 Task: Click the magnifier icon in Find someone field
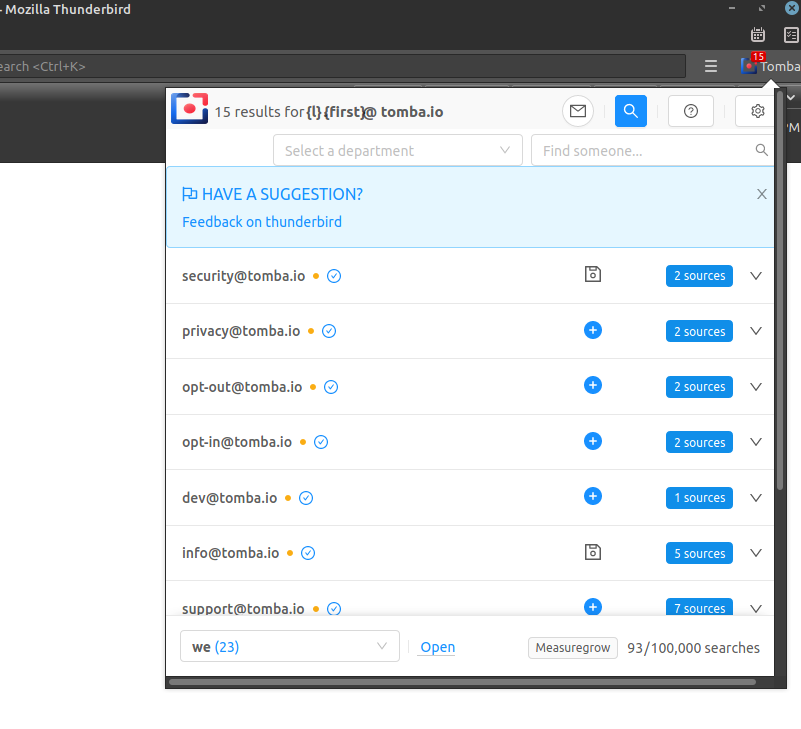tap(761, 150)
